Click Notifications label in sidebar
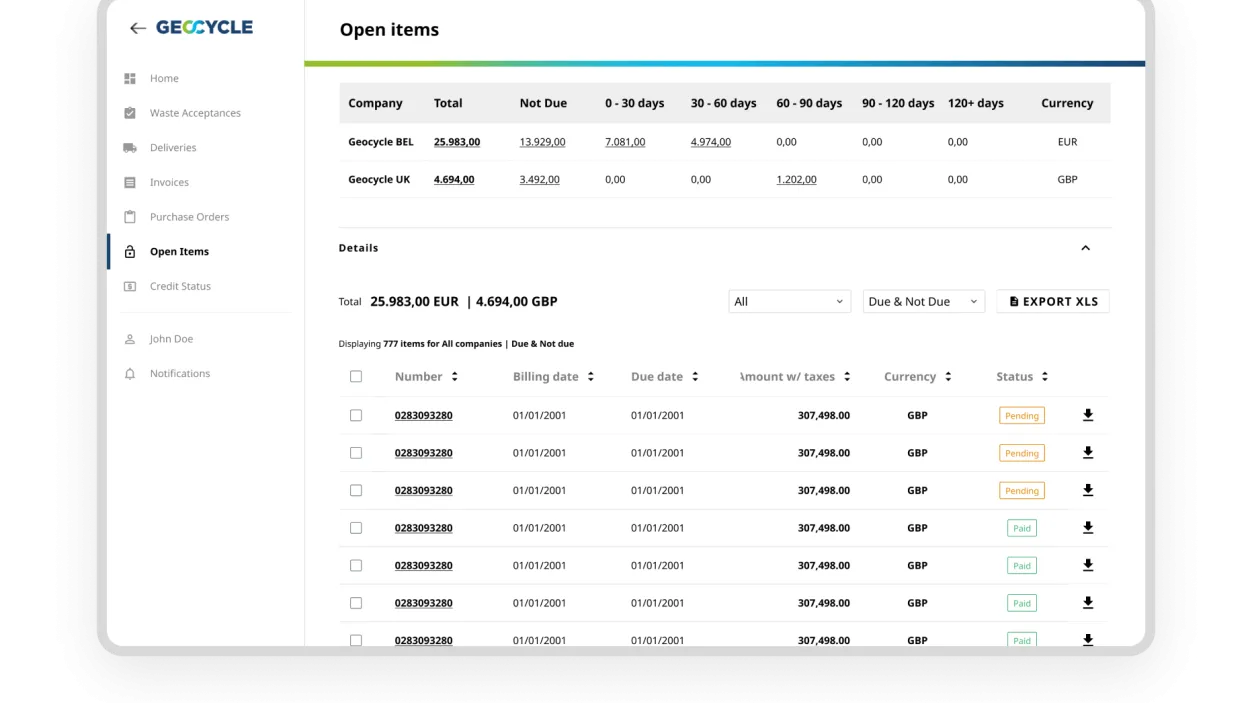The height and width of the screenshot is (703, 1250). pos(180,374)
